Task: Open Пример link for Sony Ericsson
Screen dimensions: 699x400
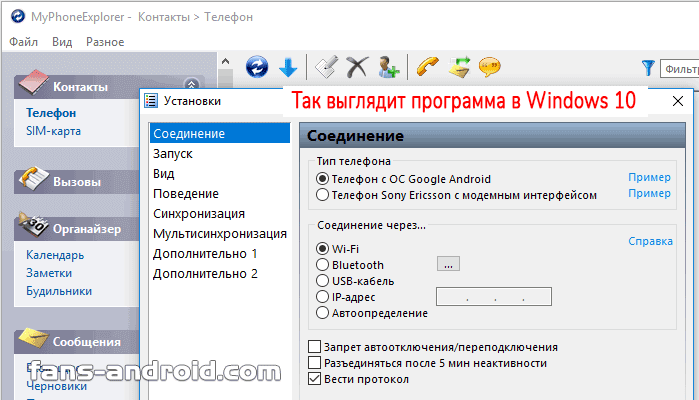Action: [650, 193]
